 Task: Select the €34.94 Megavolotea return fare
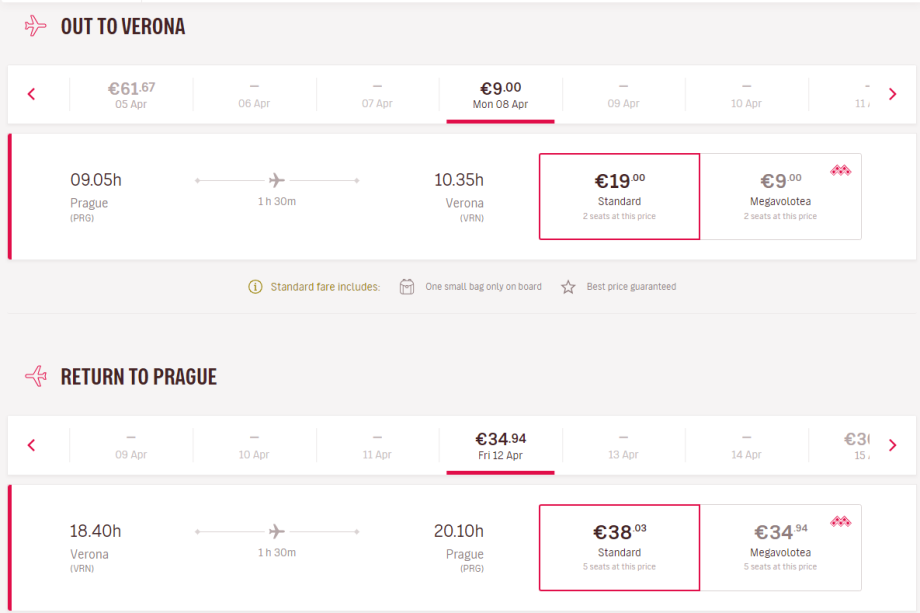coord(780,547)
